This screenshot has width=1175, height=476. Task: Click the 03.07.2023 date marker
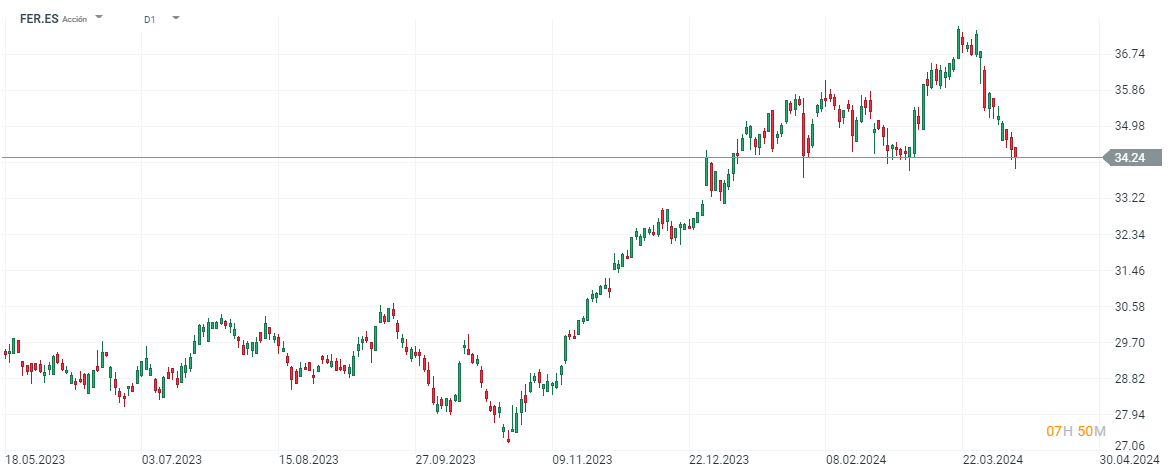[172, 460]
